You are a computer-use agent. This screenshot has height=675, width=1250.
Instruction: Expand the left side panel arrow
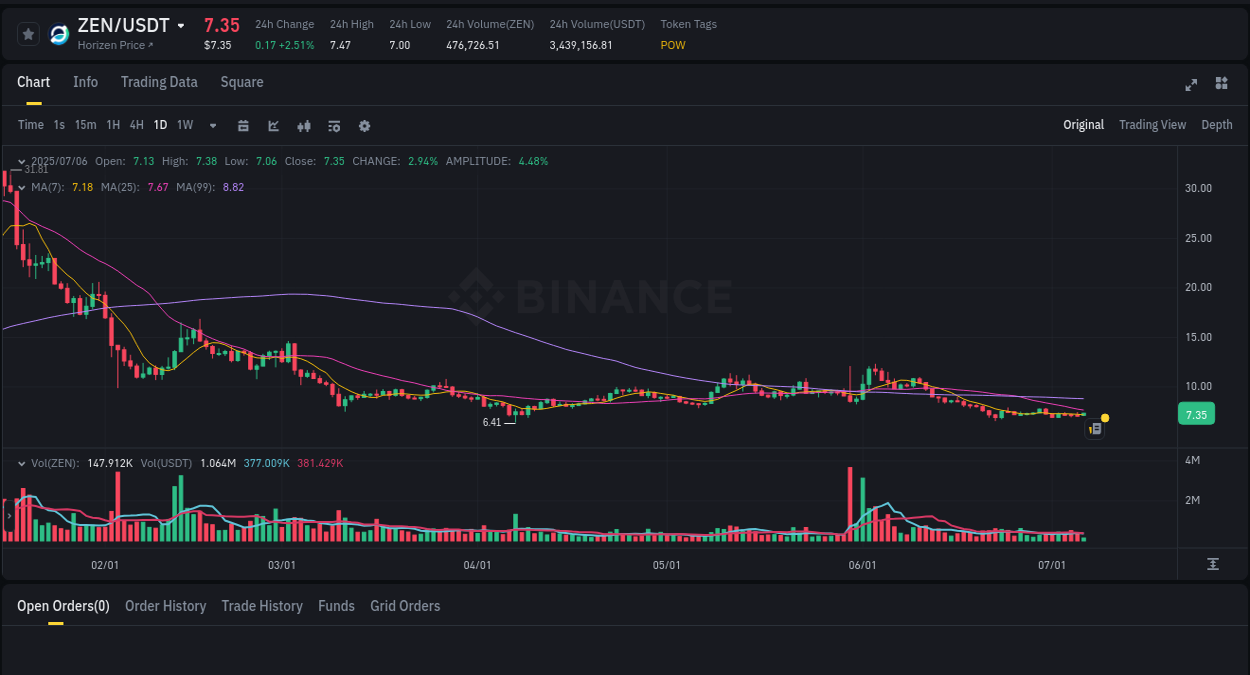tap(7, 515)
